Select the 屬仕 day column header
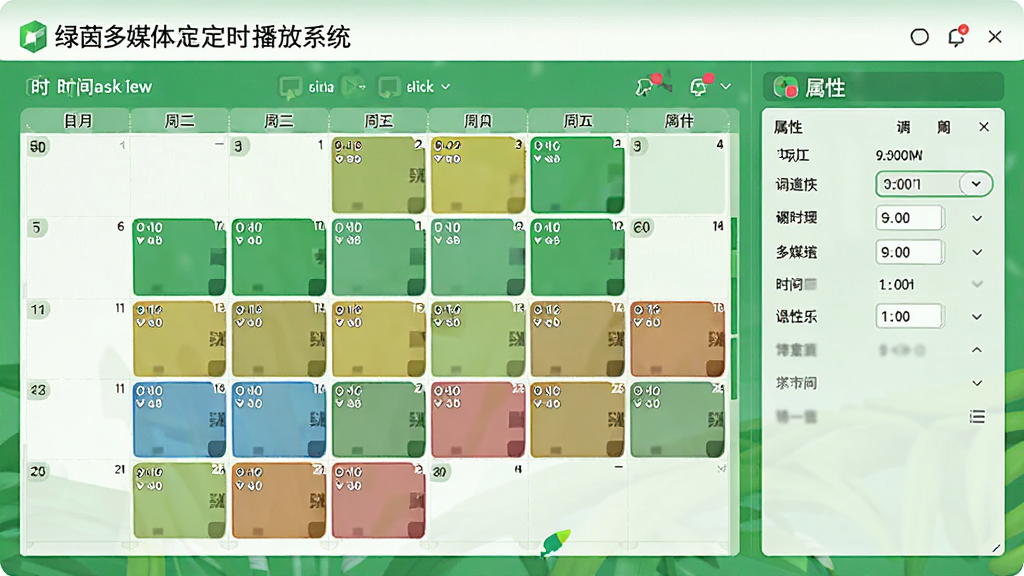1024x576 pixels. [x=679, y=121]
